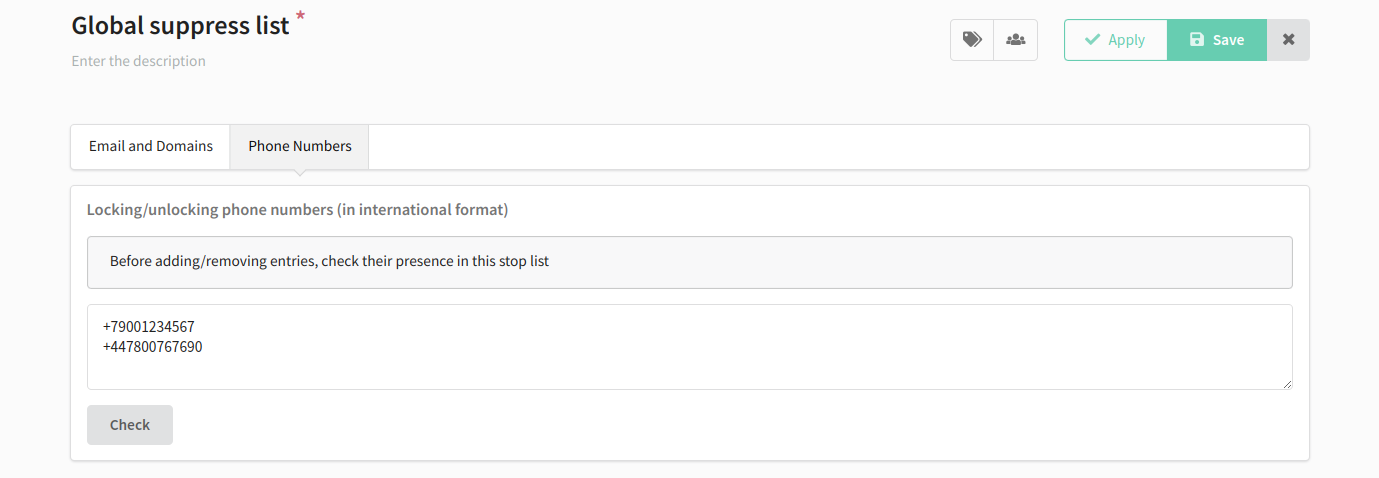The image size is (1379, 478).
Task: Open the user groups icon button
Action: (x=1016, y=40)
